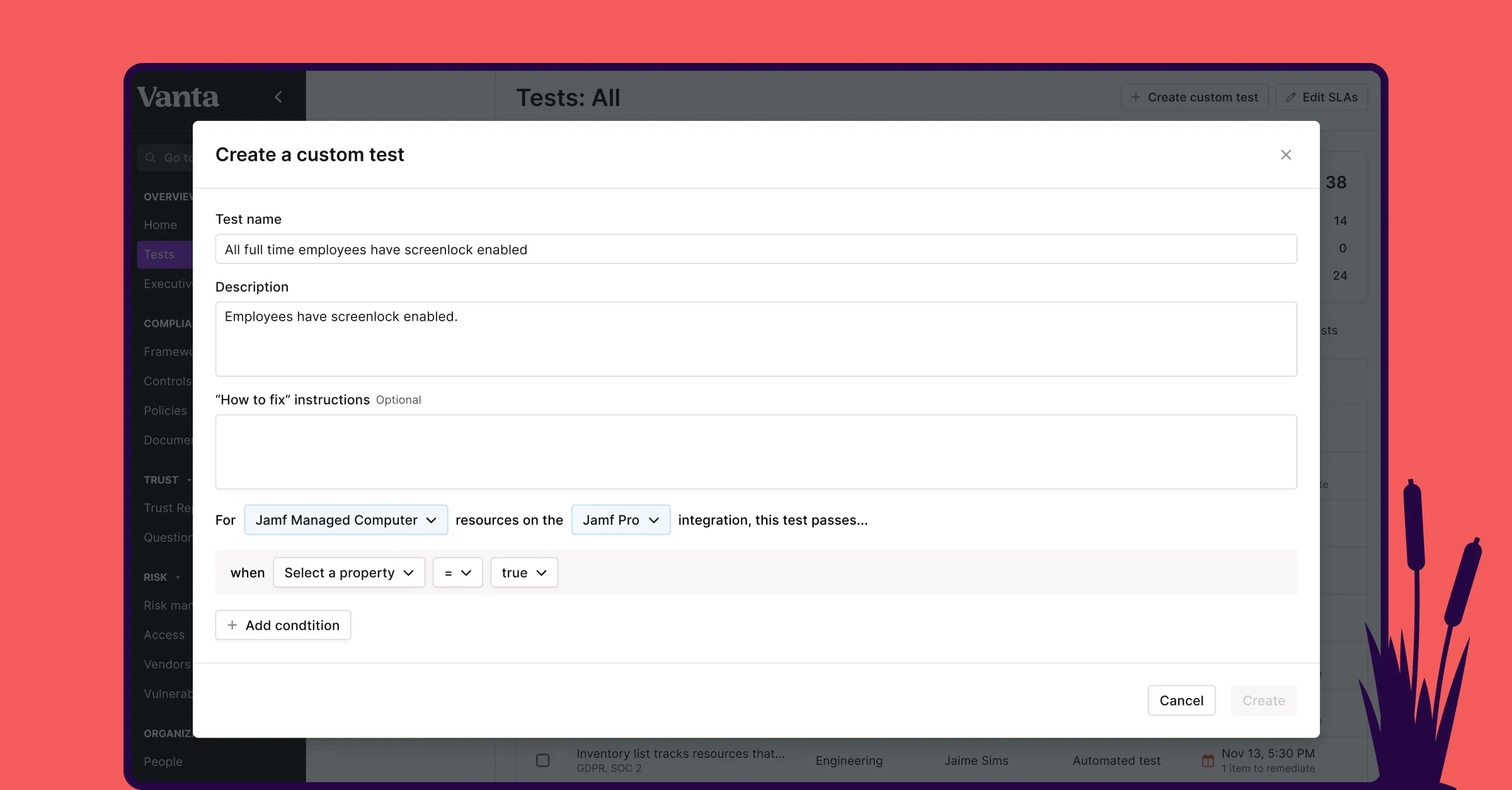Click the search magnifier in the sidebar
Image resolution: width=1512 pixels, height=790 pixels.
pos(150,157)
